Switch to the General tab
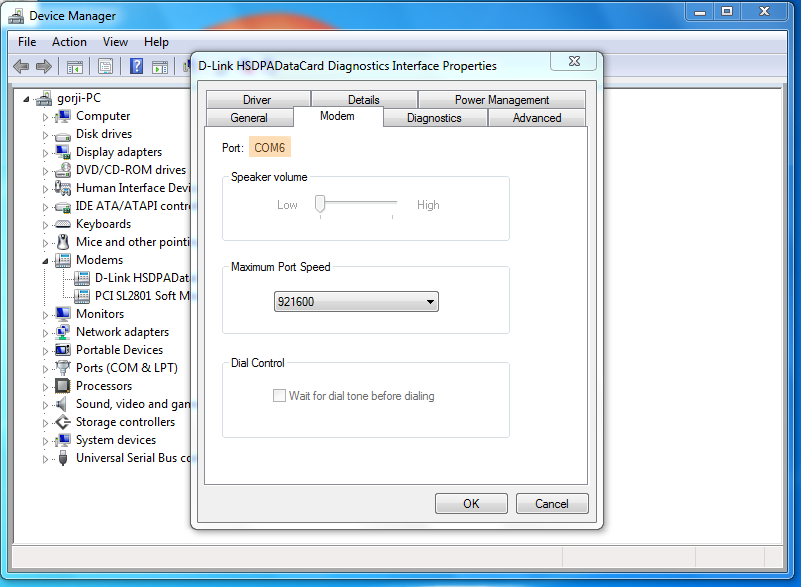 click(249, 118)
